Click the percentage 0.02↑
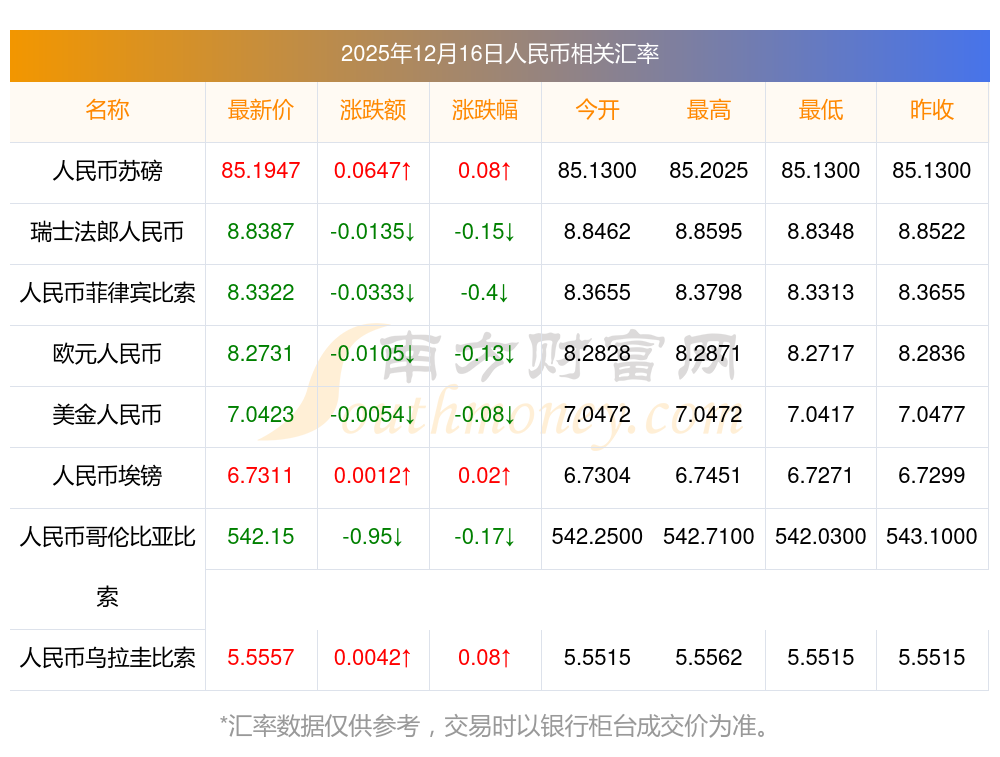1000x757 pixels. pos(485,475)
